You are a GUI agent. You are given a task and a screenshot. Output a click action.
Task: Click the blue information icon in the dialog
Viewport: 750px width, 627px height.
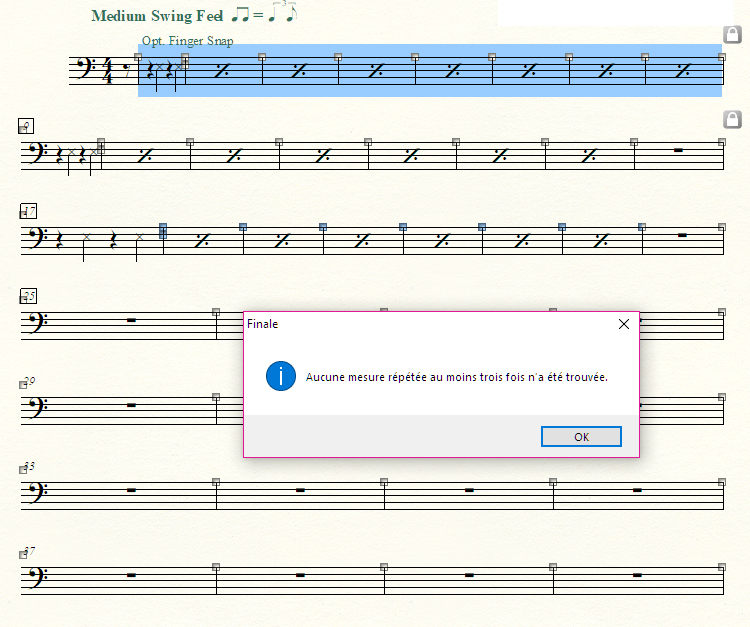coord(281,377)
